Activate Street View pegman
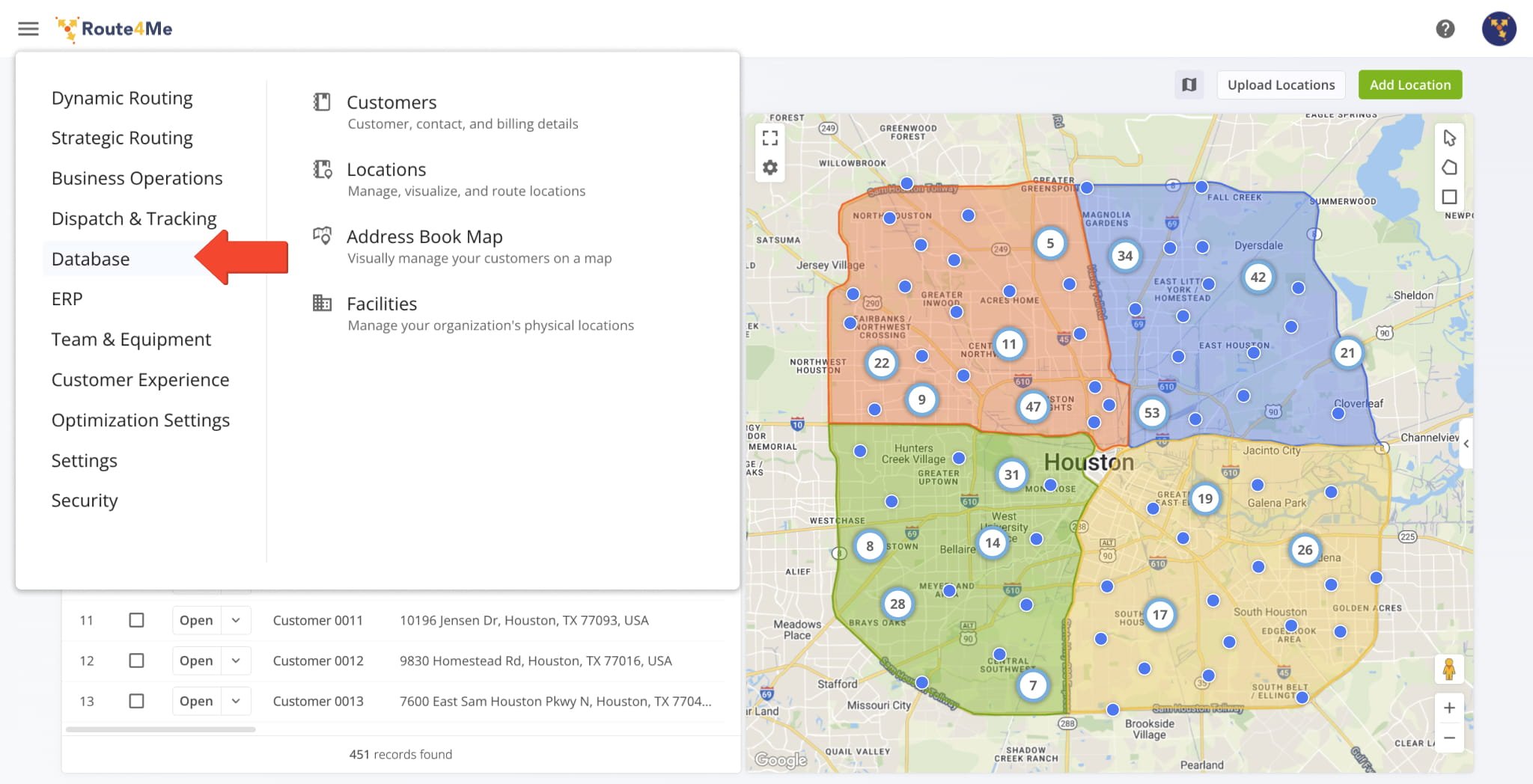1533x784 pixels. tap(1449, 669)
